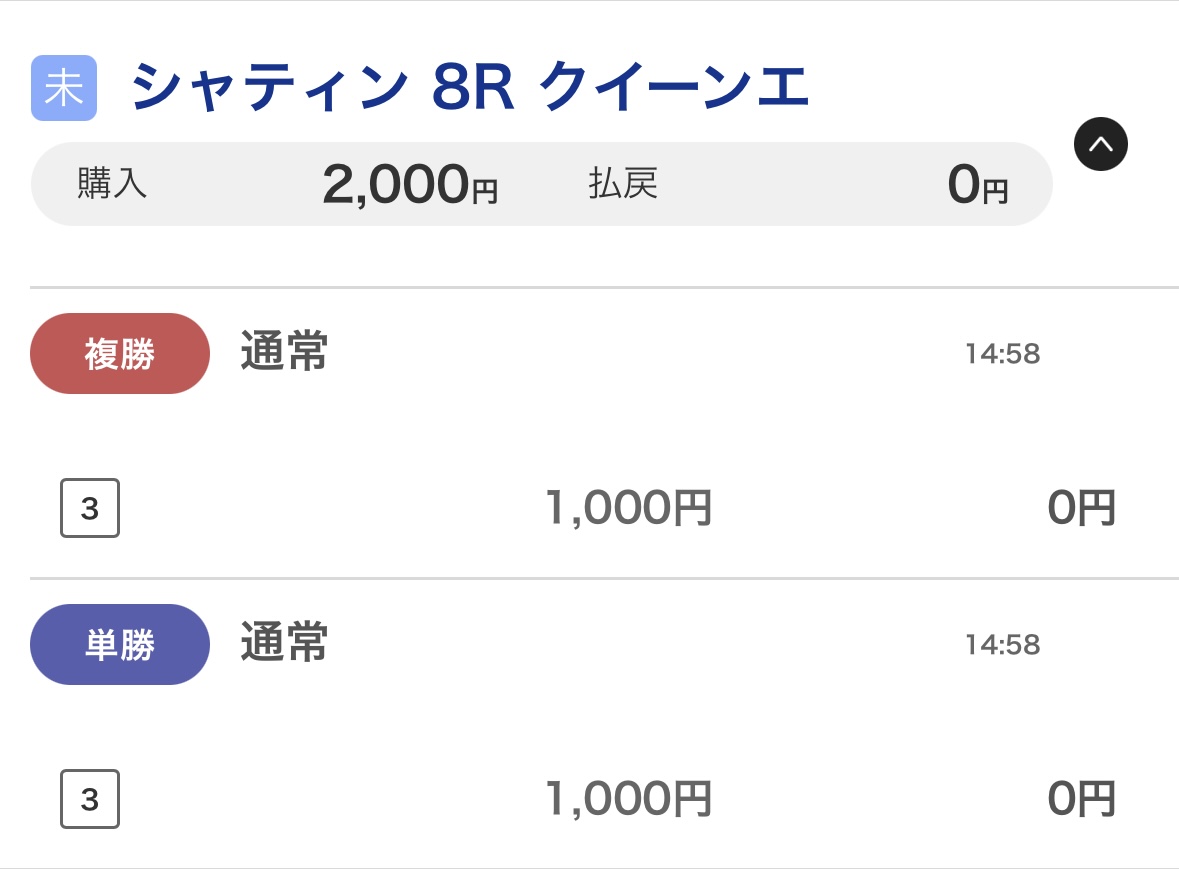Click the 14:58 timestamp in the 複勝 row
This screenshot has width=1179, height=869.
(x=1002, y=354)
